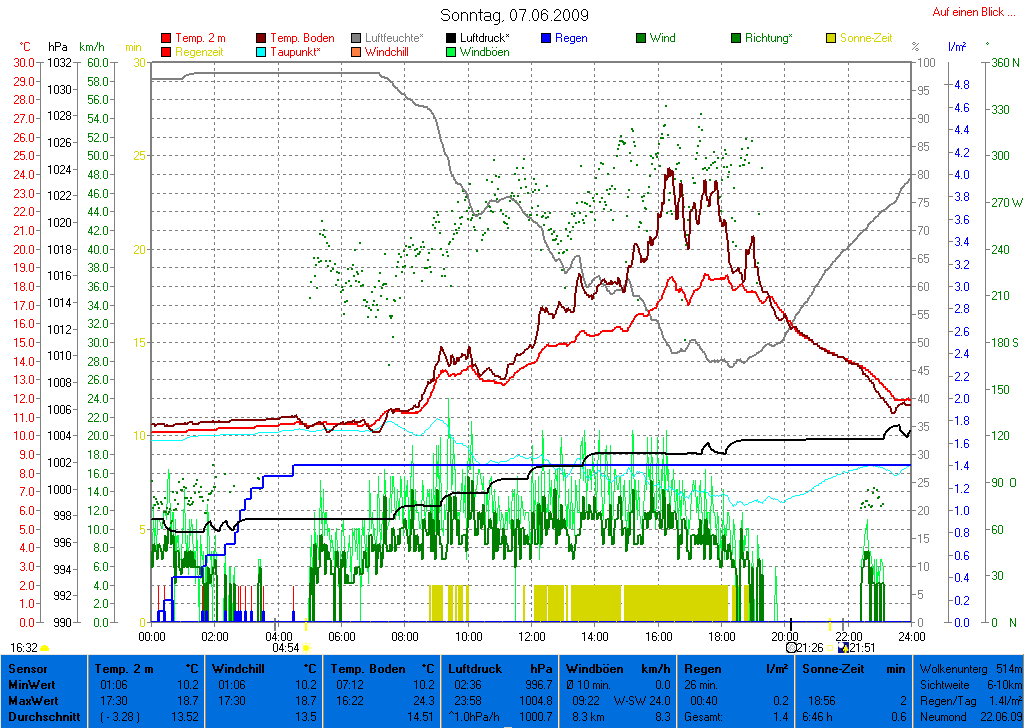Open the 'Auf einen Blick ...' link
Screen dimensions: 1024x728
[969, 12]
